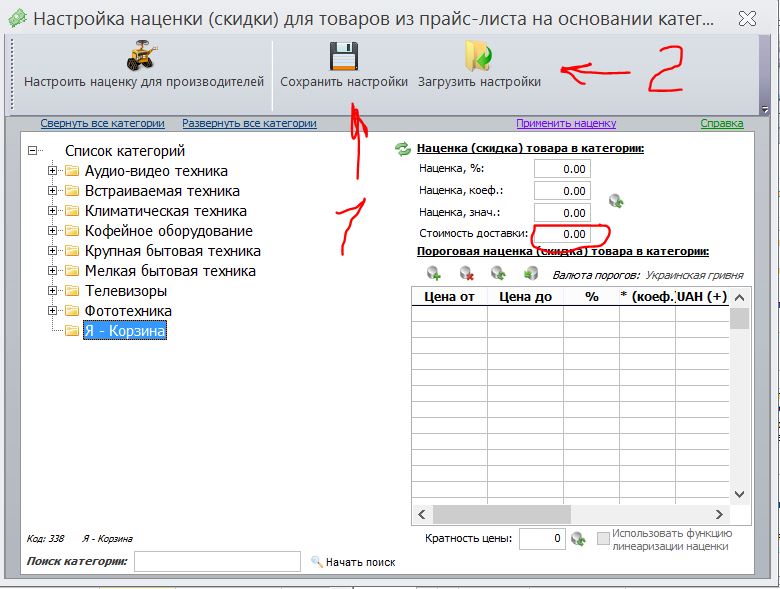Click the table's scroll right arrow

(719, 514)
